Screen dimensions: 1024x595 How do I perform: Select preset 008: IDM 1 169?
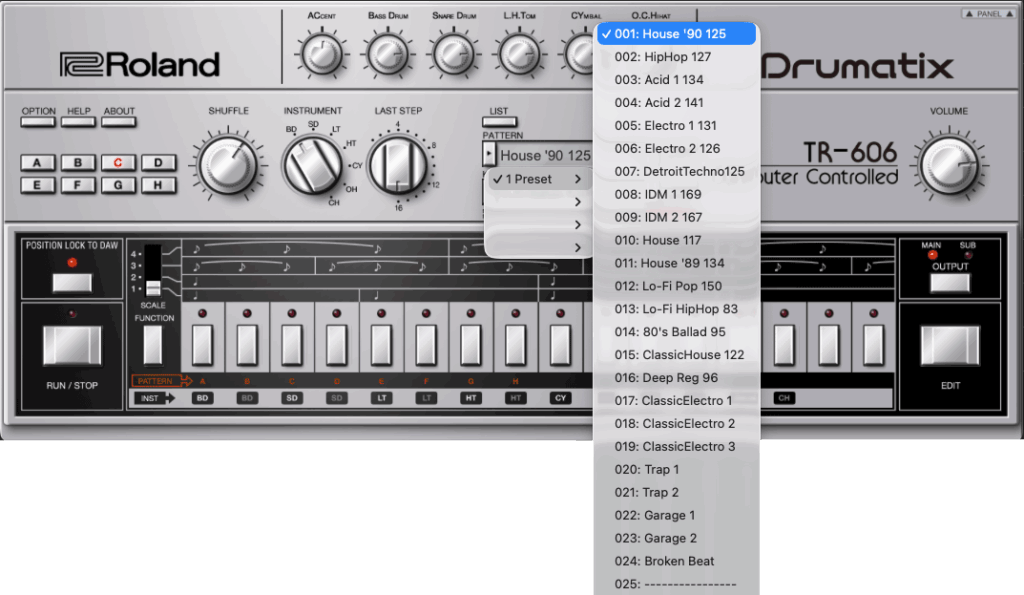[x=677, y=194]
